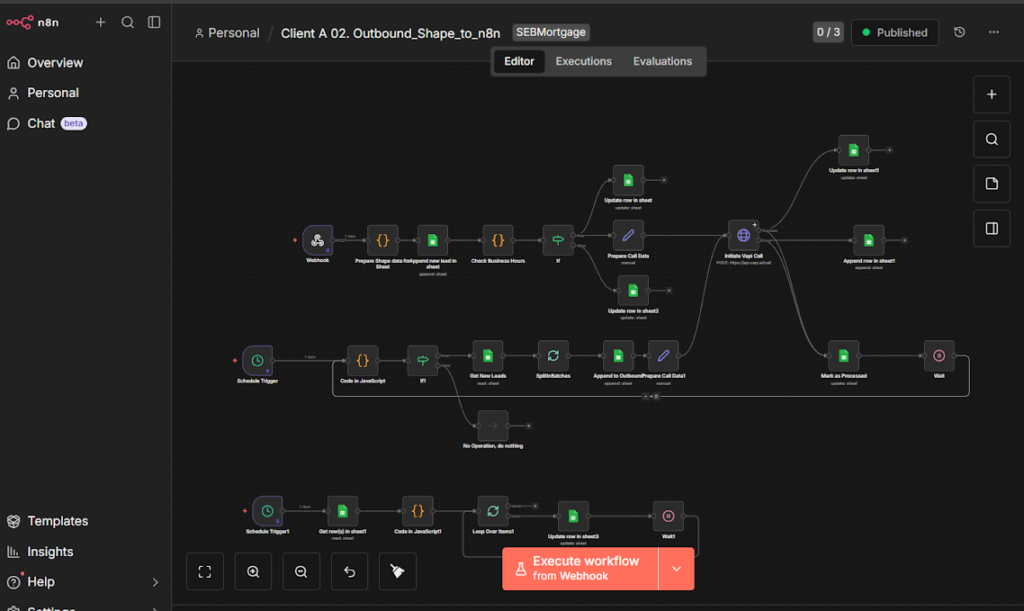
Task: Click the Webhook trigger node
Action: [x=317, y=240]
